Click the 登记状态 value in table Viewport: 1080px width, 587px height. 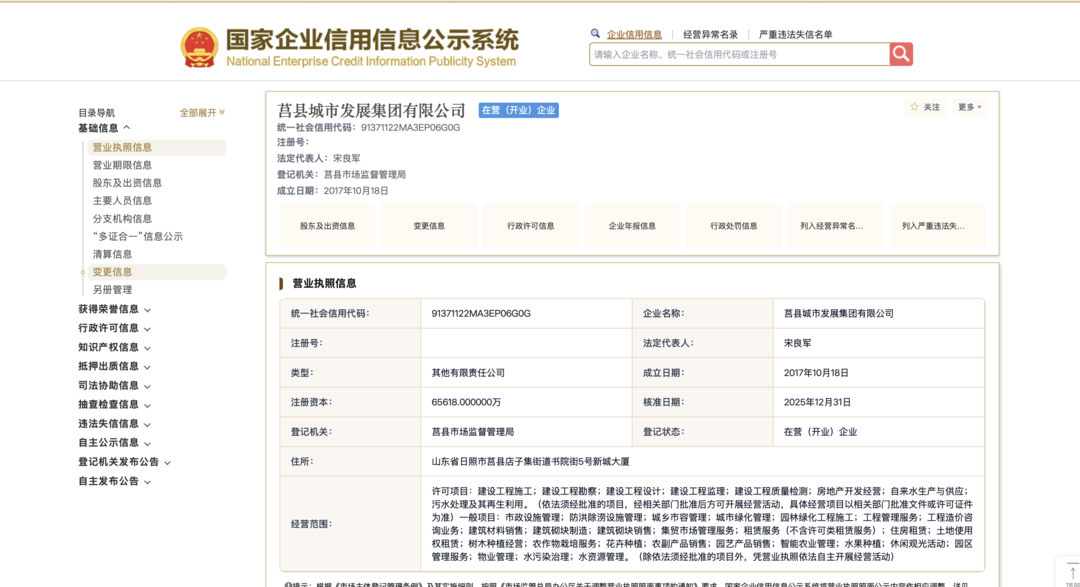point(820,432)
